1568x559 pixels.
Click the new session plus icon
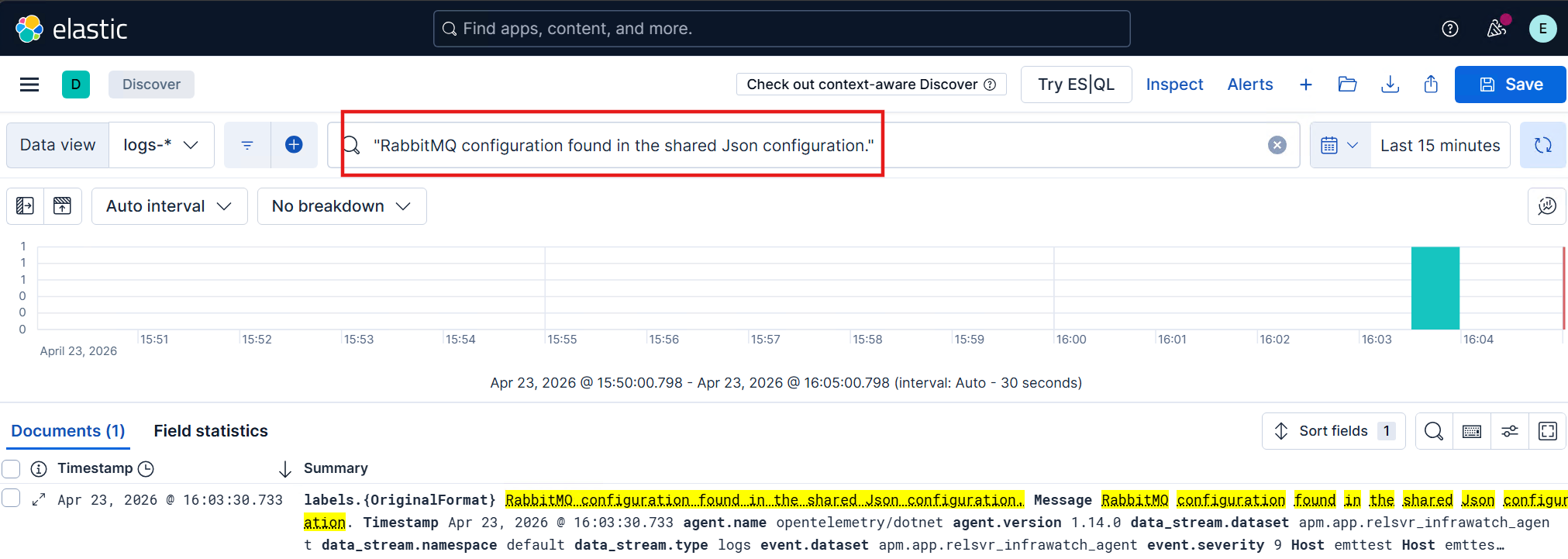pyautogui.click(x=1306, y=85)
